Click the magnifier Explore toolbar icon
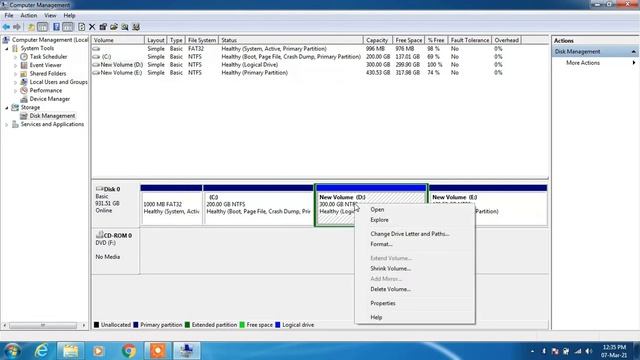 coord(125,27)
